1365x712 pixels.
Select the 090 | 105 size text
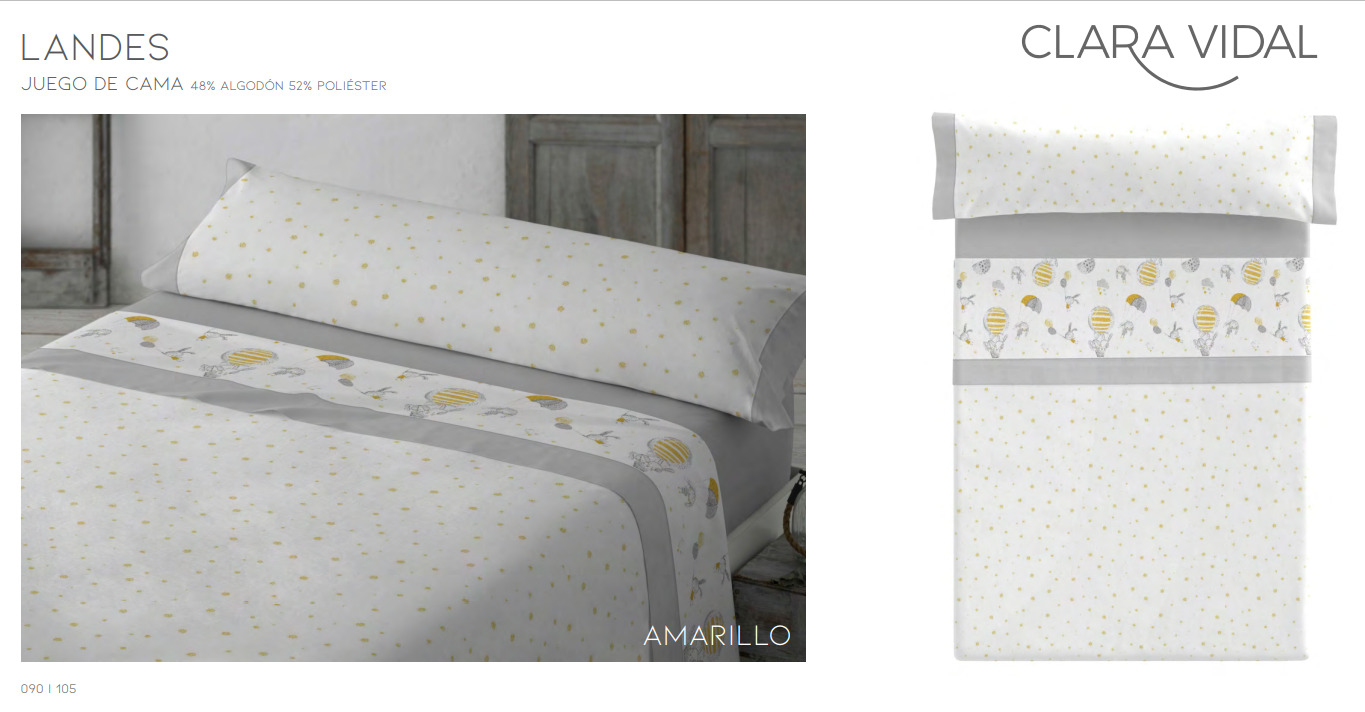[49, 689]
